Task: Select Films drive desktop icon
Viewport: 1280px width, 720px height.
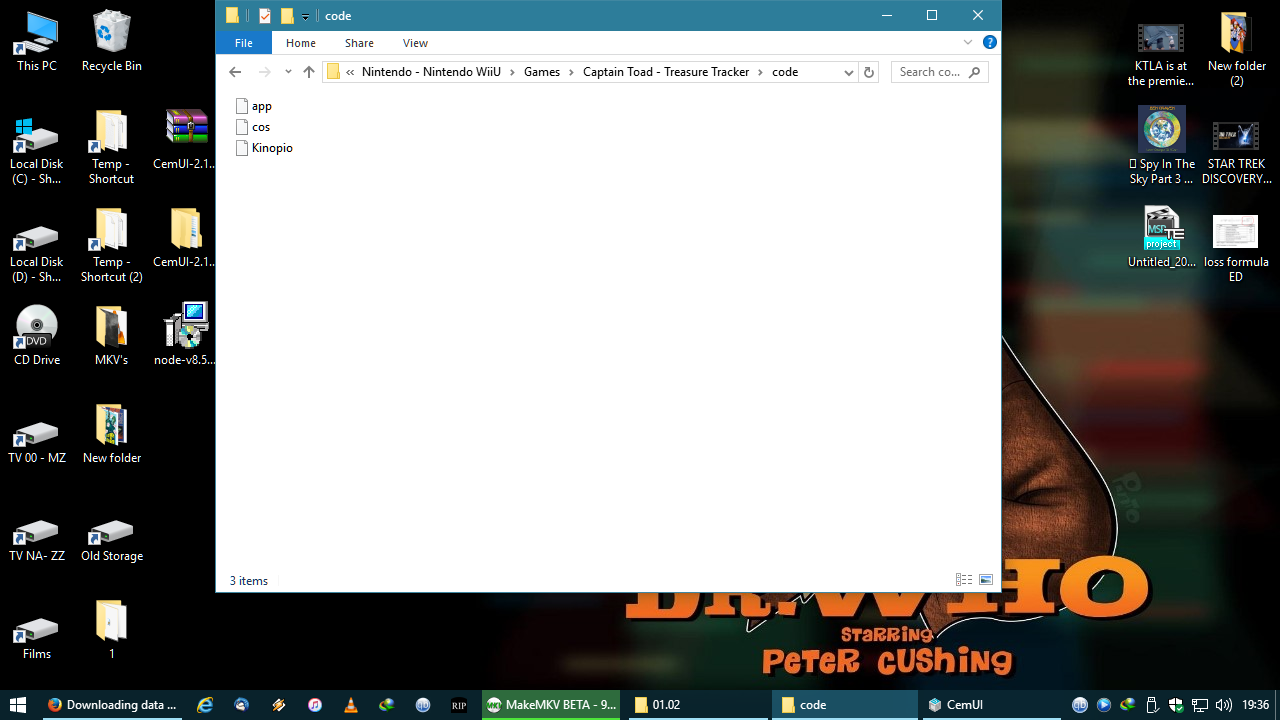Action: pyautogui.click(x=37, y=637)
